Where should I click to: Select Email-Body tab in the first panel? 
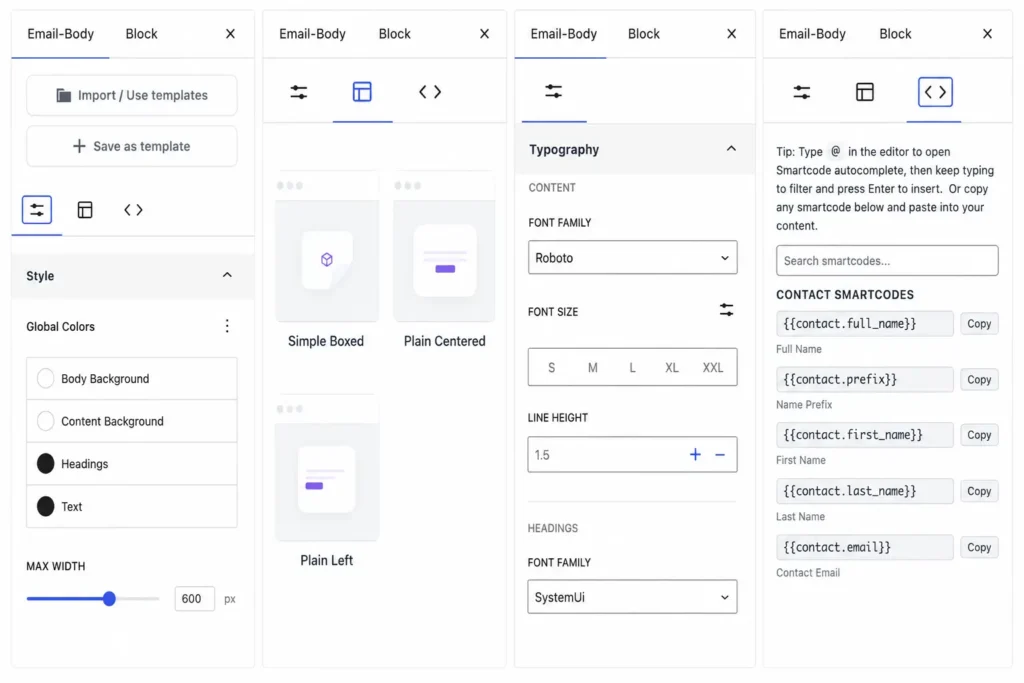[x=60, y=34]
